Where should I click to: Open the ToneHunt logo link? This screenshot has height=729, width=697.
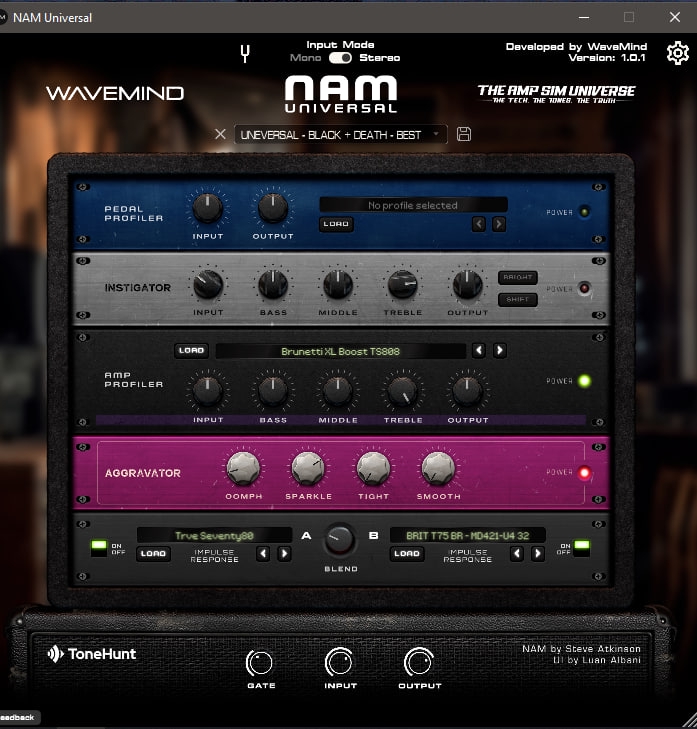tap(92, 654)
